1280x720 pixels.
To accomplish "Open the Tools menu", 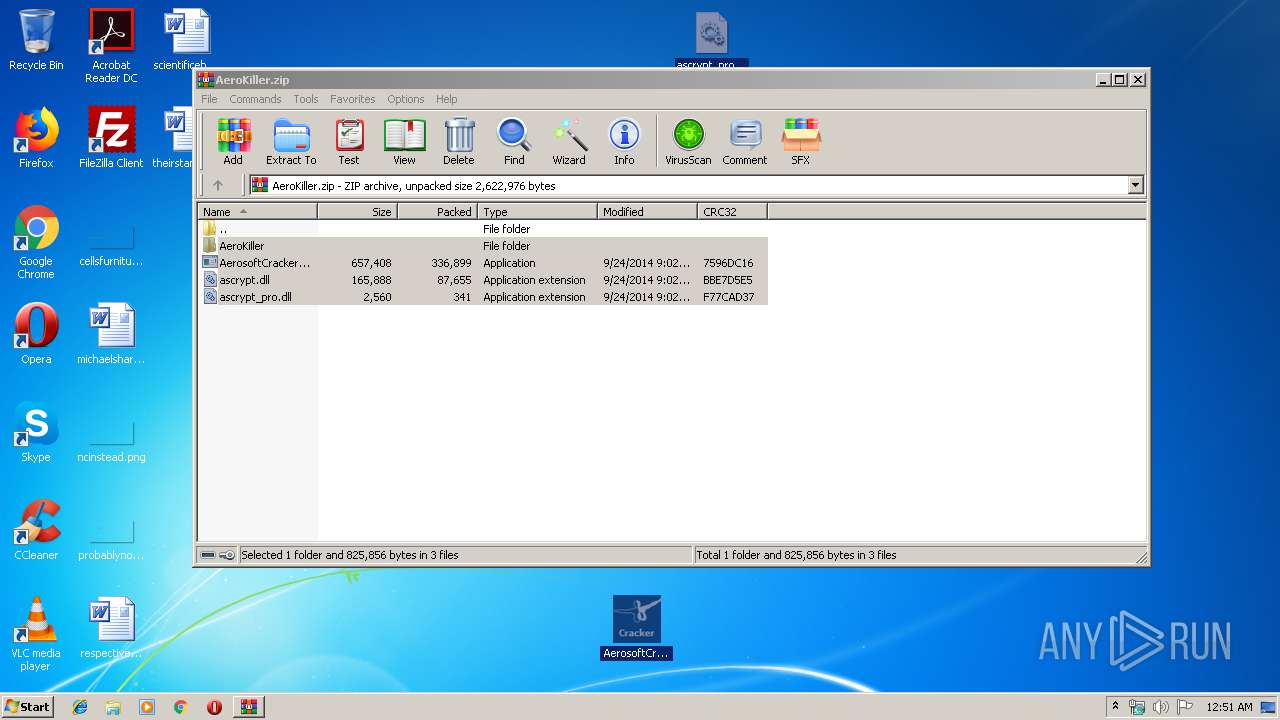I will click(x=306, y=99).
